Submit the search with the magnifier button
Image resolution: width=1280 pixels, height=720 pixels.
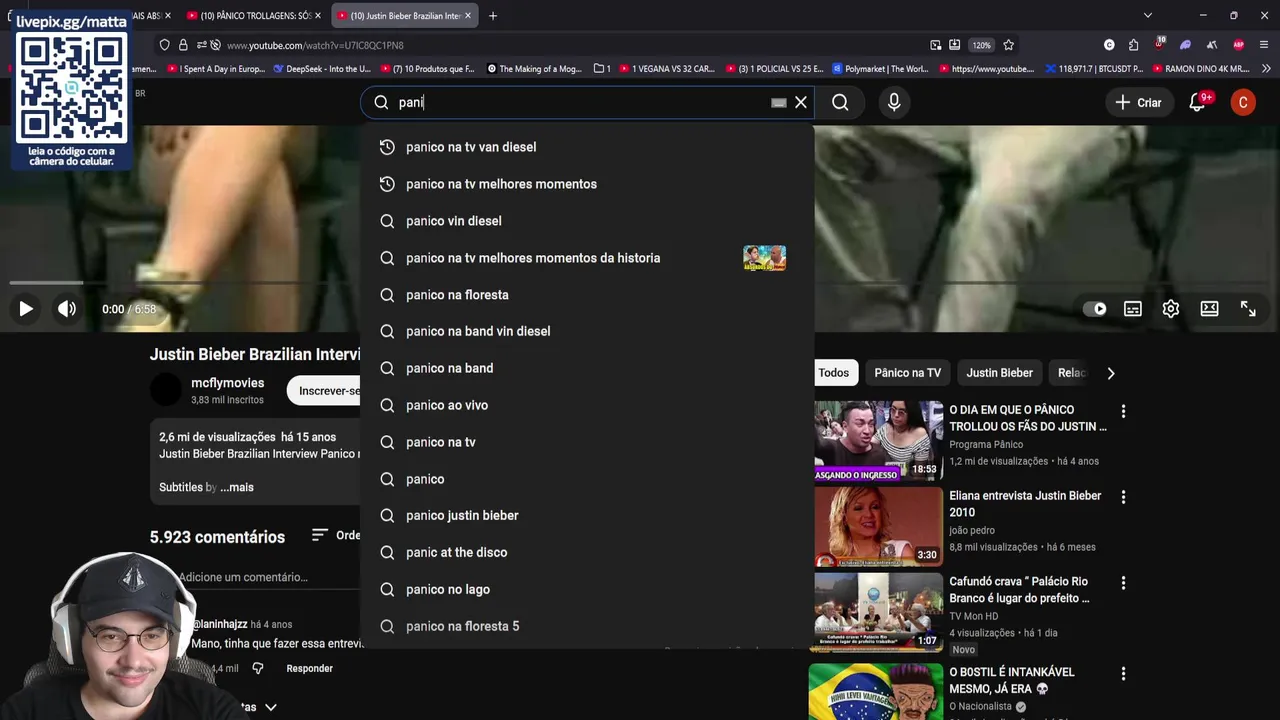click(840, 102)
